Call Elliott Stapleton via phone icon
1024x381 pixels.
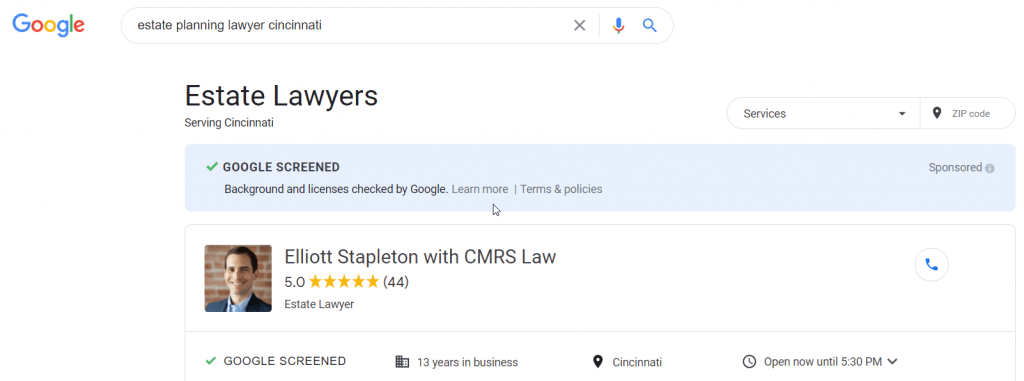[932, 265]
